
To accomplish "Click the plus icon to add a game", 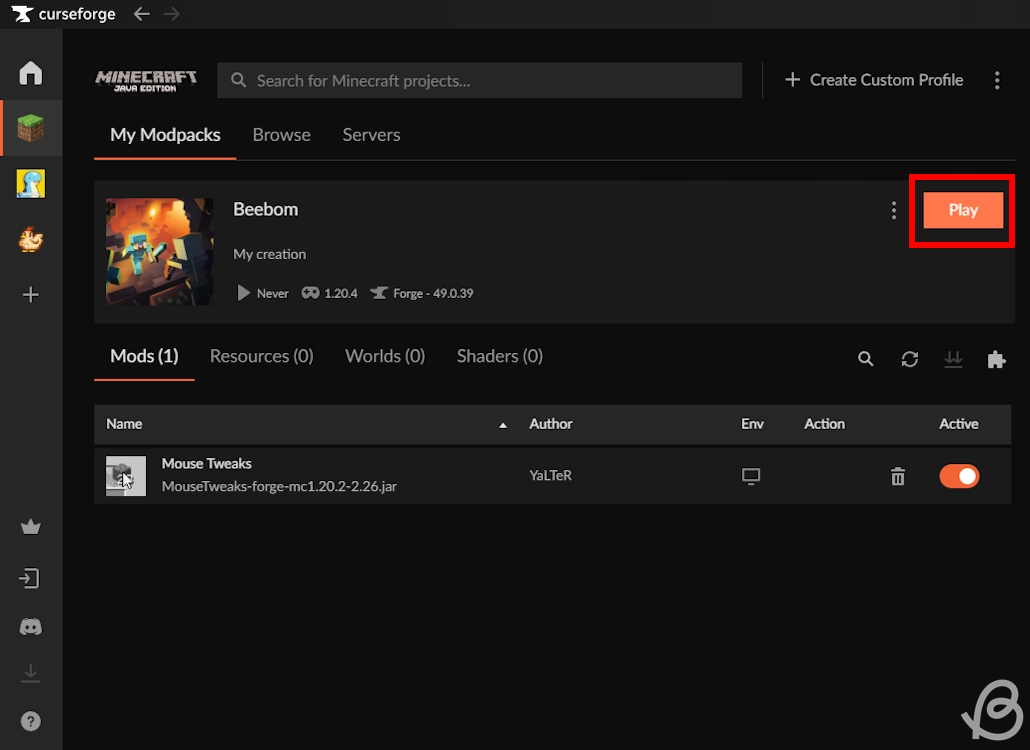I will 31,295.
